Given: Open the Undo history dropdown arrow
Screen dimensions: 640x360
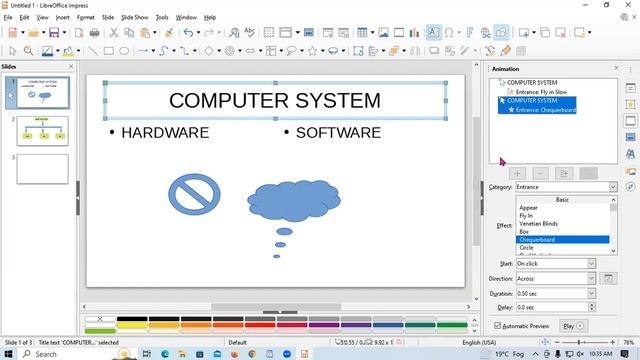Looking at the screenshot, I should 198,33.
